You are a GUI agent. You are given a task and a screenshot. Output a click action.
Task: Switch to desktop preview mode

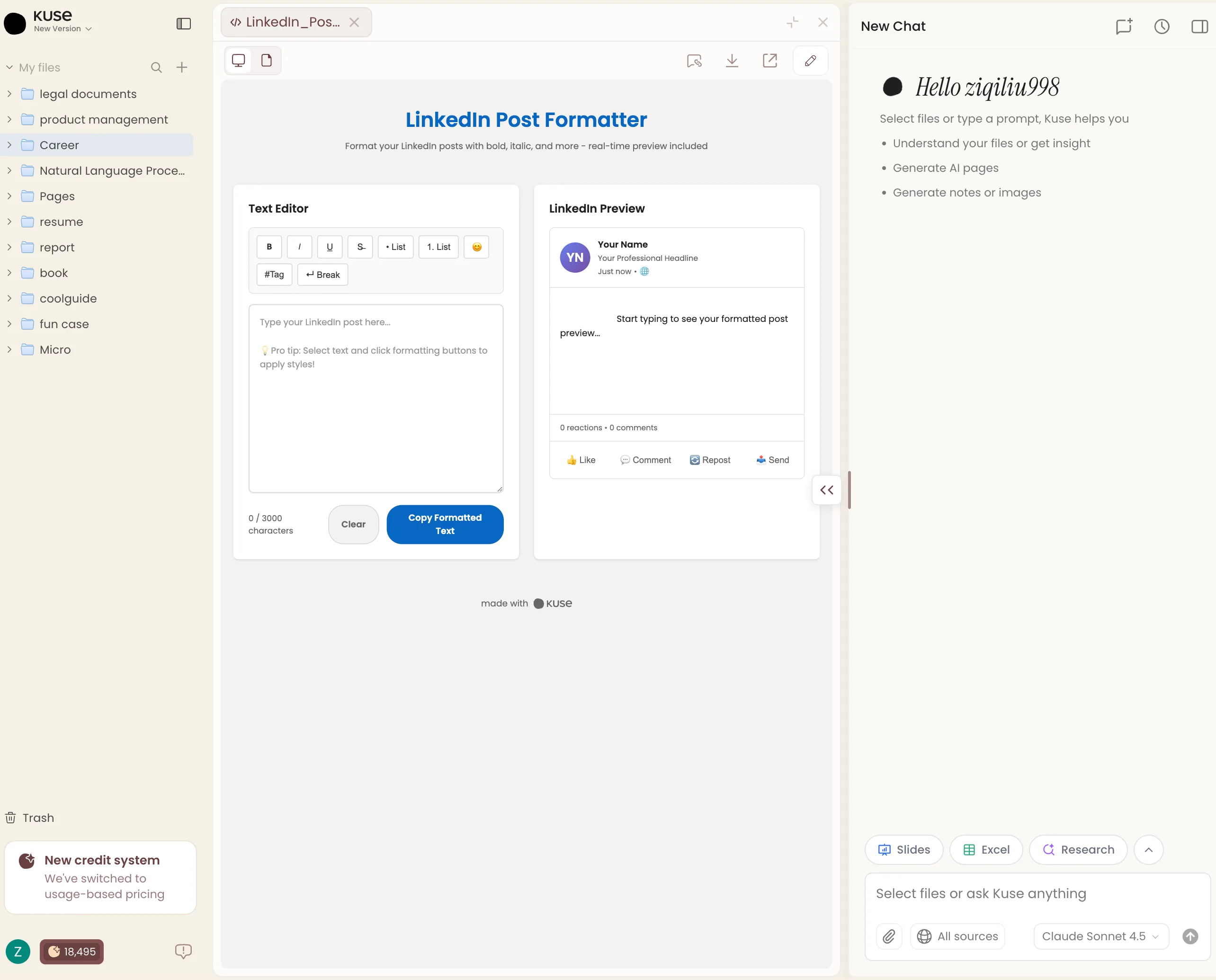pos(239,61)
